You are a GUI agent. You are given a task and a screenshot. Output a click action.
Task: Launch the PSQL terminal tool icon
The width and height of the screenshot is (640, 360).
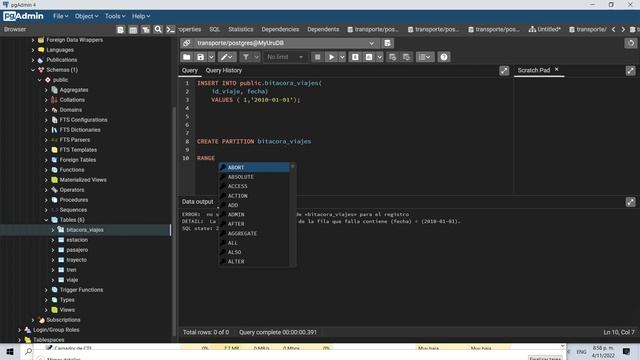171,29
